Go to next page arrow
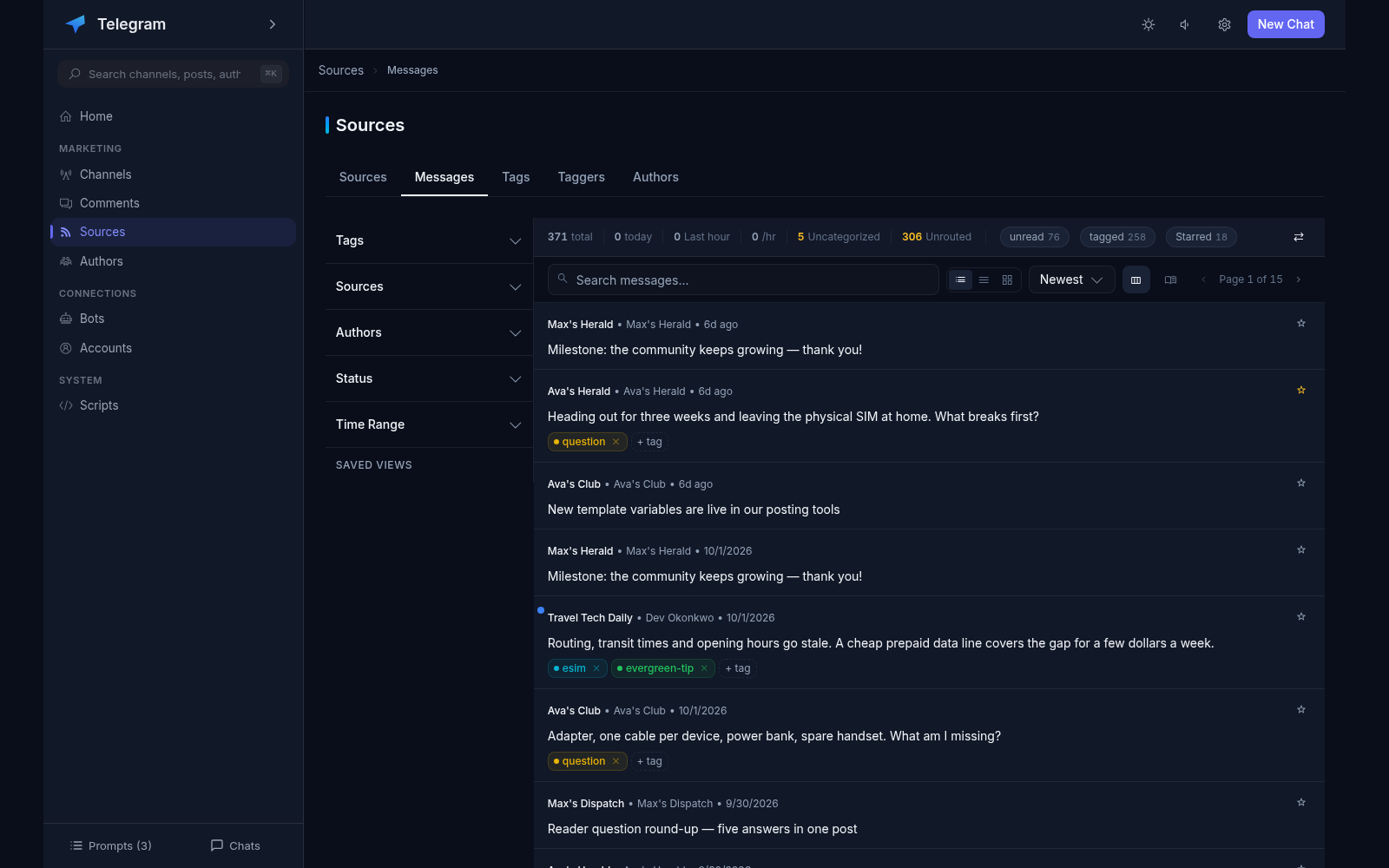This screenshot has width=1389, height=868. coord(1299,279)
